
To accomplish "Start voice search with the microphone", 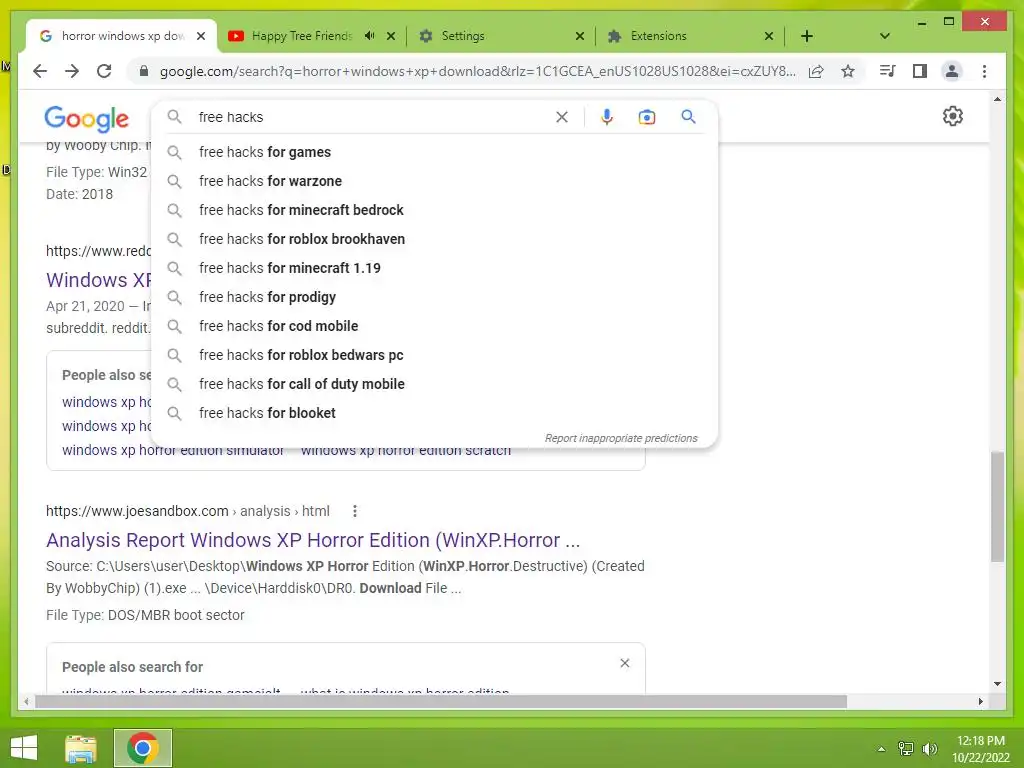I will 607,117.
